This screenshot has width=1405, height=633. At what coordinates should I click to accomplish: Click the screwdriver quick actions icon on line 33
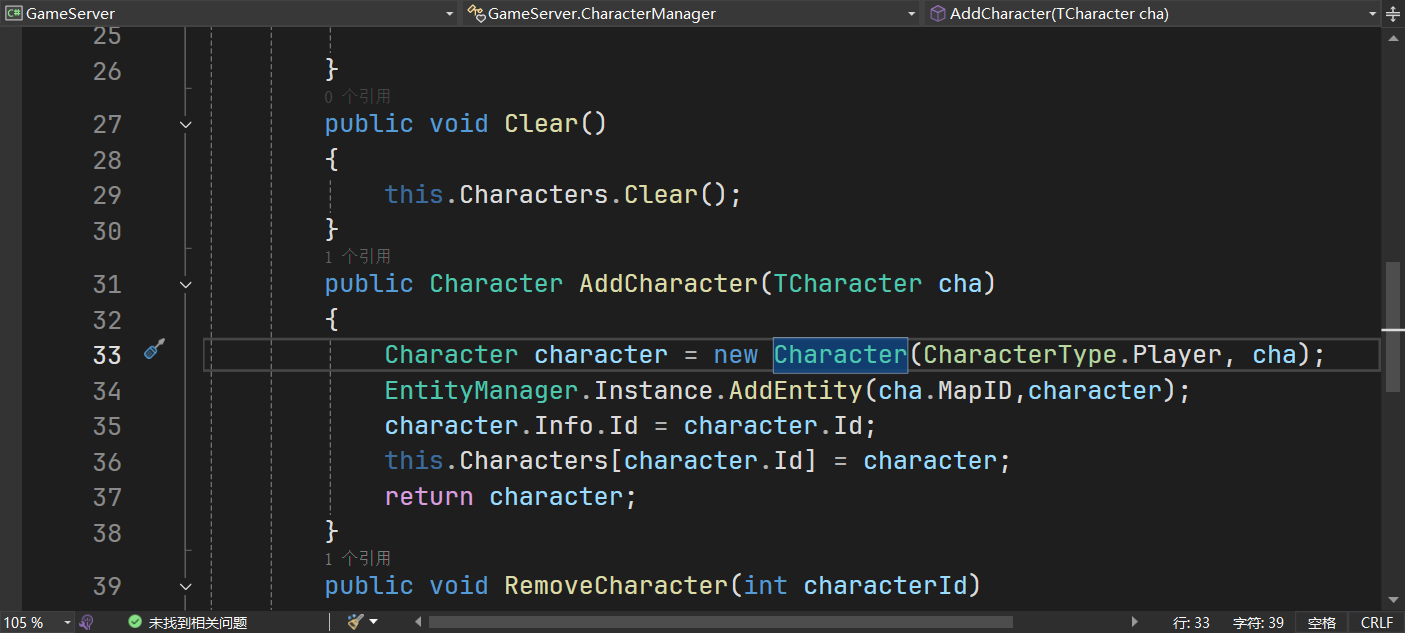point(153,349)
